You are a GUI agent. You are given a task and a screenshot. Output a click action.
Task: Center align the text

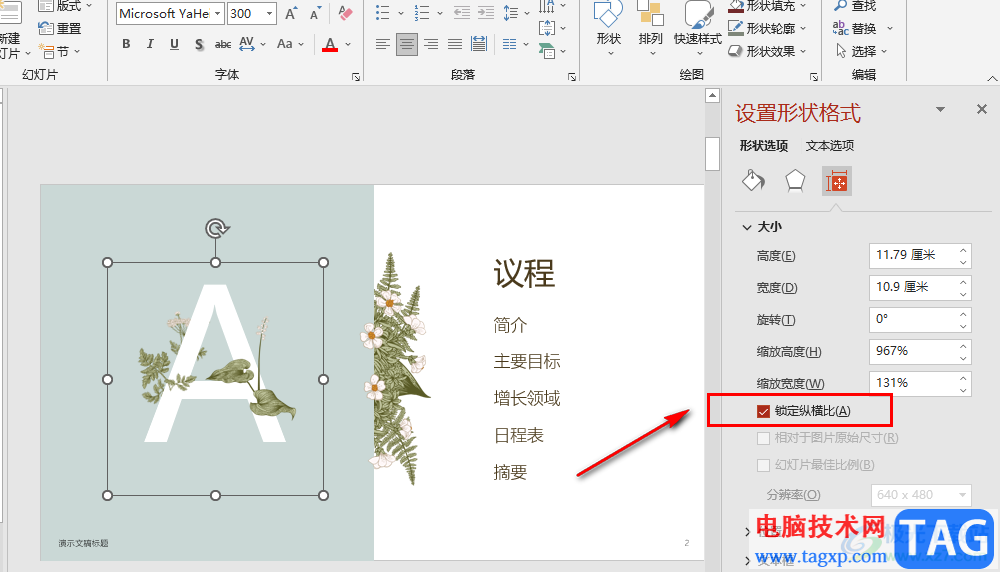click(x=406, y=44)
